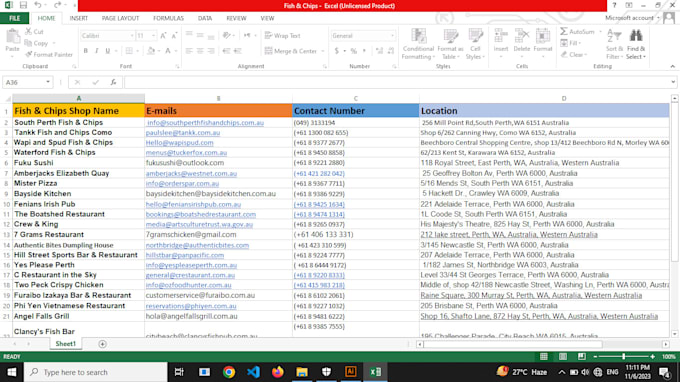Viewport: 680px width, 382px height.
Task: Open Google Chrome from taskbar
Action: 229,372
